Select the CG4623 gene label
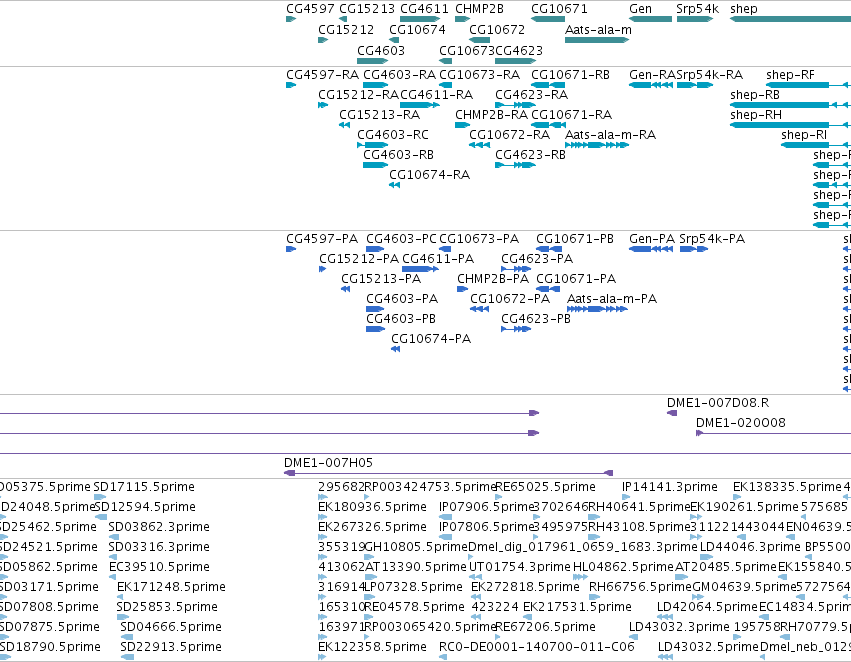The height and width of the screenshot is (662, 851). pyautogui.click(x=519, y=50)
